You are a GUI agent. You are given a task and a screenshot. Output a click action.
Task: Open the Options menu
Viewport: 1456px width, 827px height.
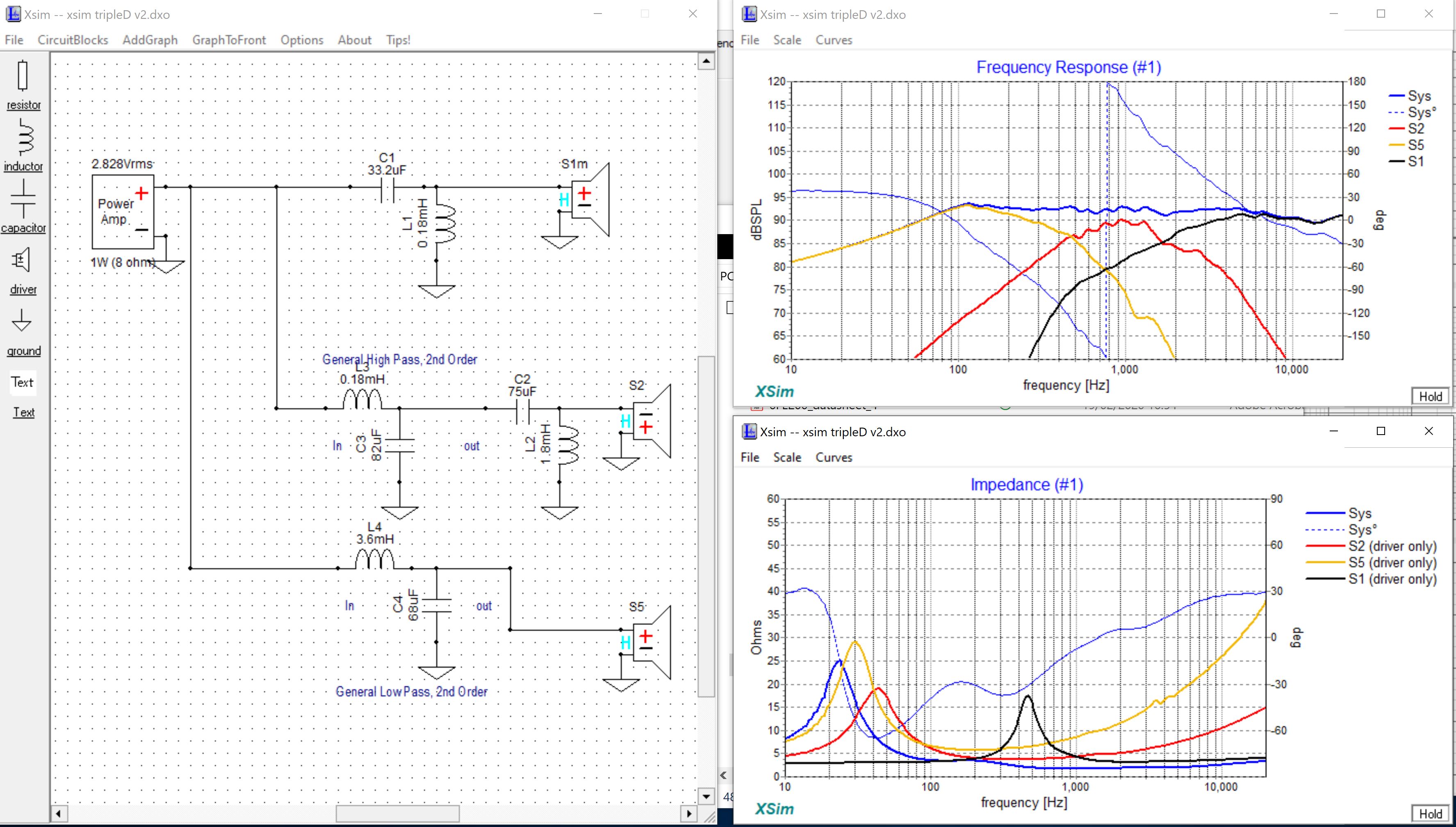tap(301, 40)
